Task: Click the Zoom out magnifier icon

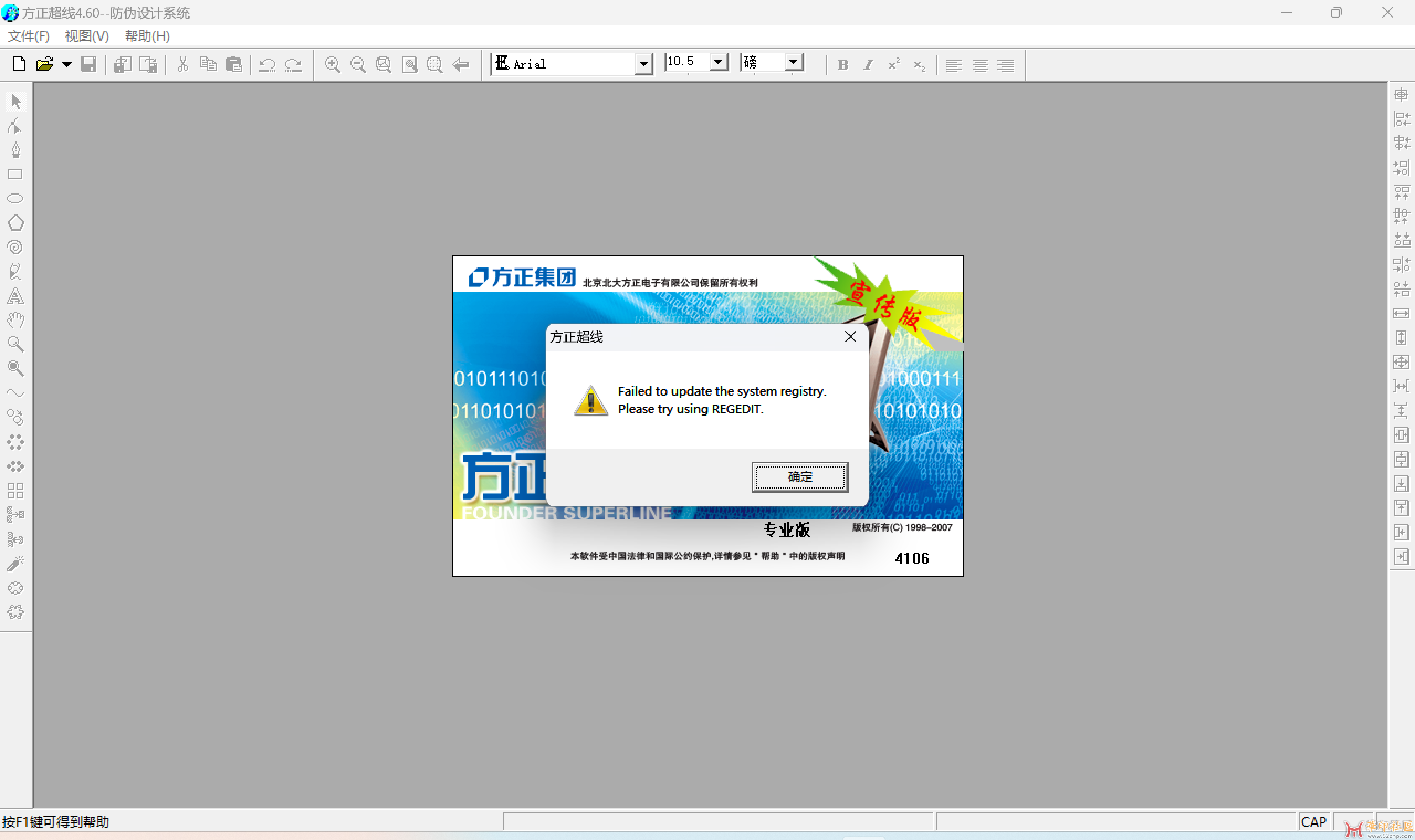Action: (358, 65)
